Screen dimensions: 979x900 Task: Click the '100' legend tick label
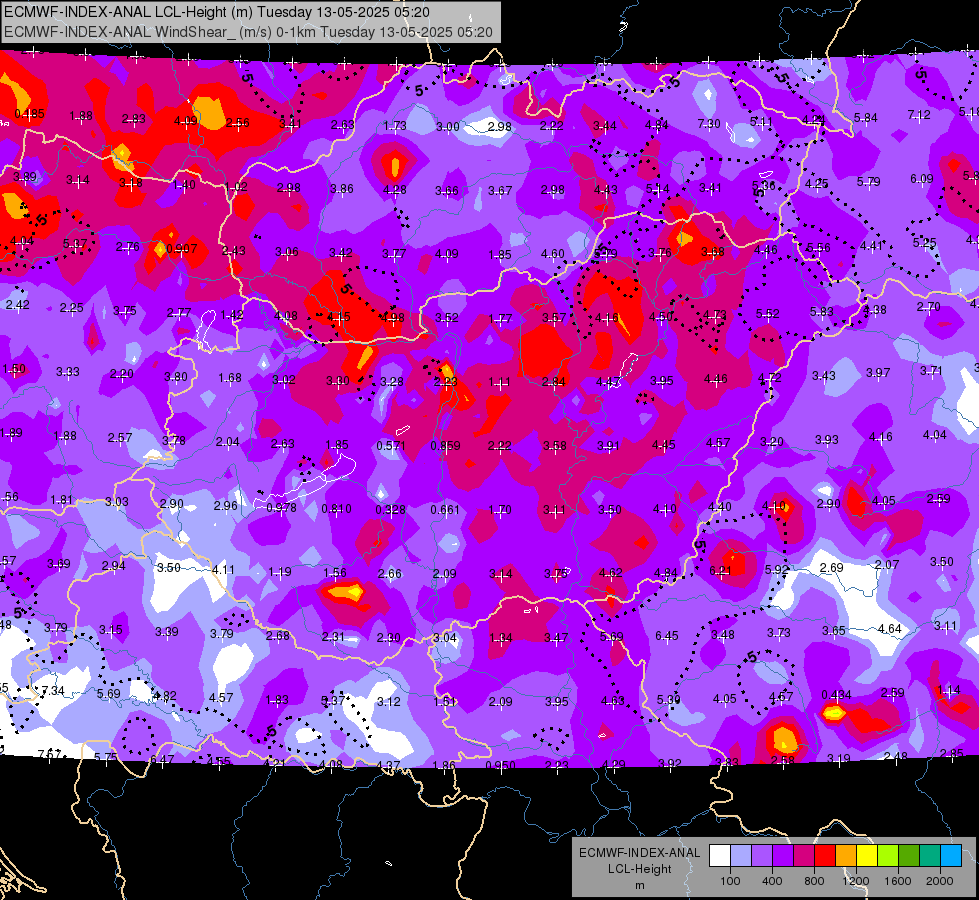(730, 881)
